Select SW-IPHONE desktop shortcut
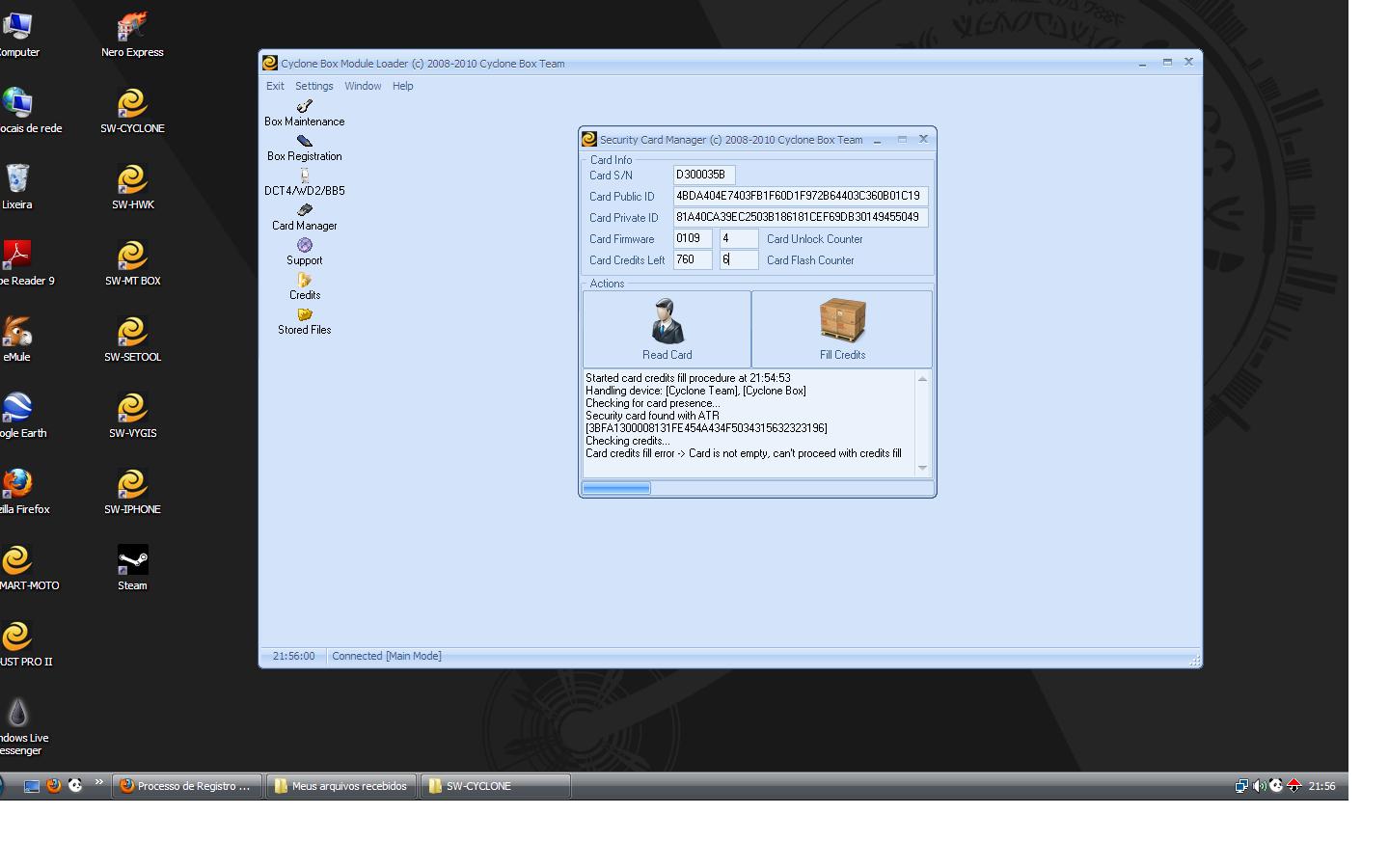The height and width of the screenshot is (868, 1389). pyautogui.click(x=132, y=492)
